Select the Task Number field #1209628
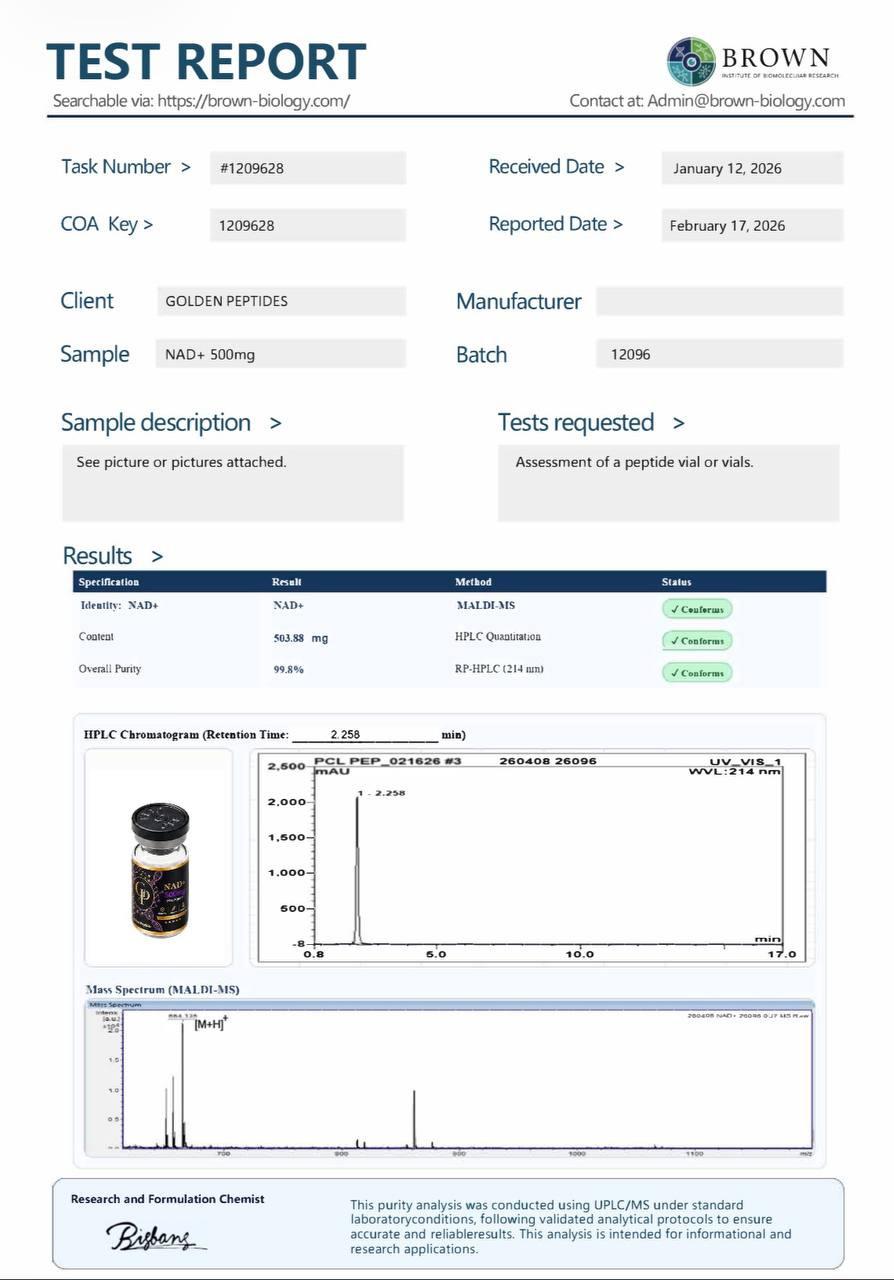Screen dimensions: 894x1280 (x=308, y=168)
